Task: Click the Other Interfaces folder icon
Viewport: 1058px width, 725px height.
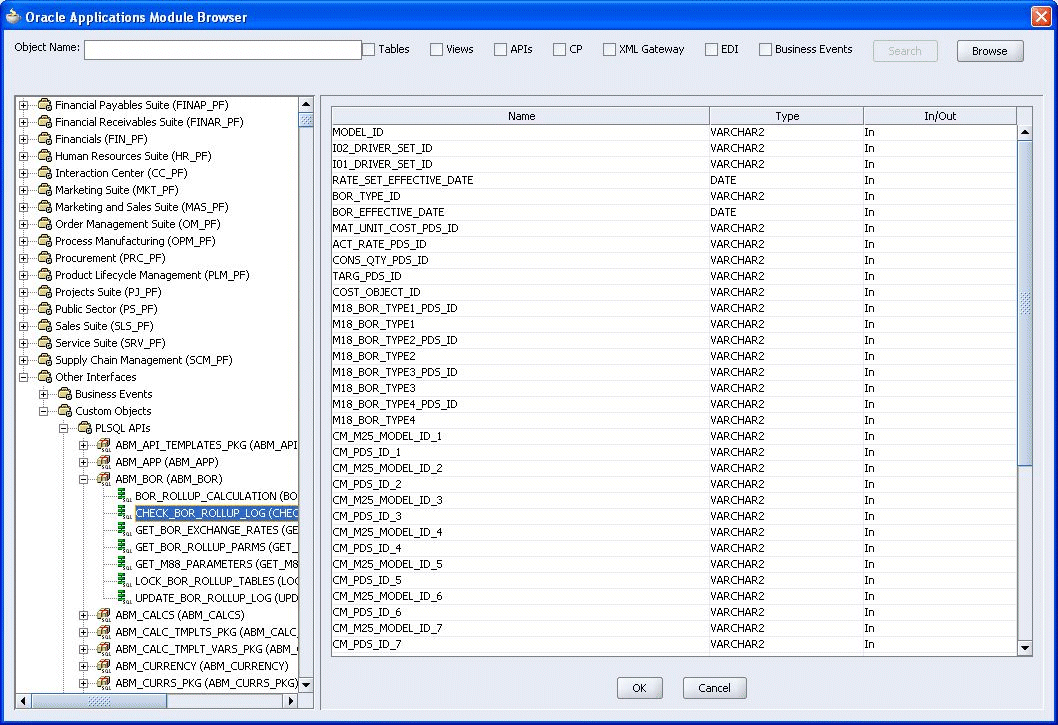Action: pyautogui.click(x=45, y=377)
